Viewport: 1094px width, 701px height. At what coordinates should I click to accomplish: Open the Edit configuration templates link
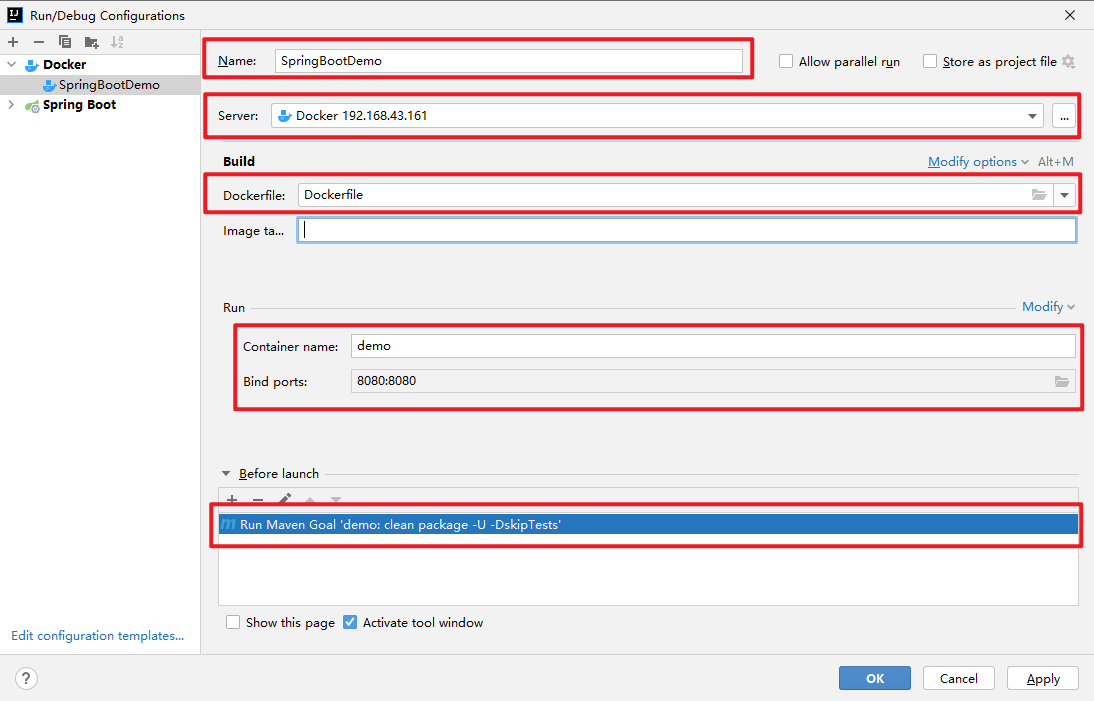97,635
